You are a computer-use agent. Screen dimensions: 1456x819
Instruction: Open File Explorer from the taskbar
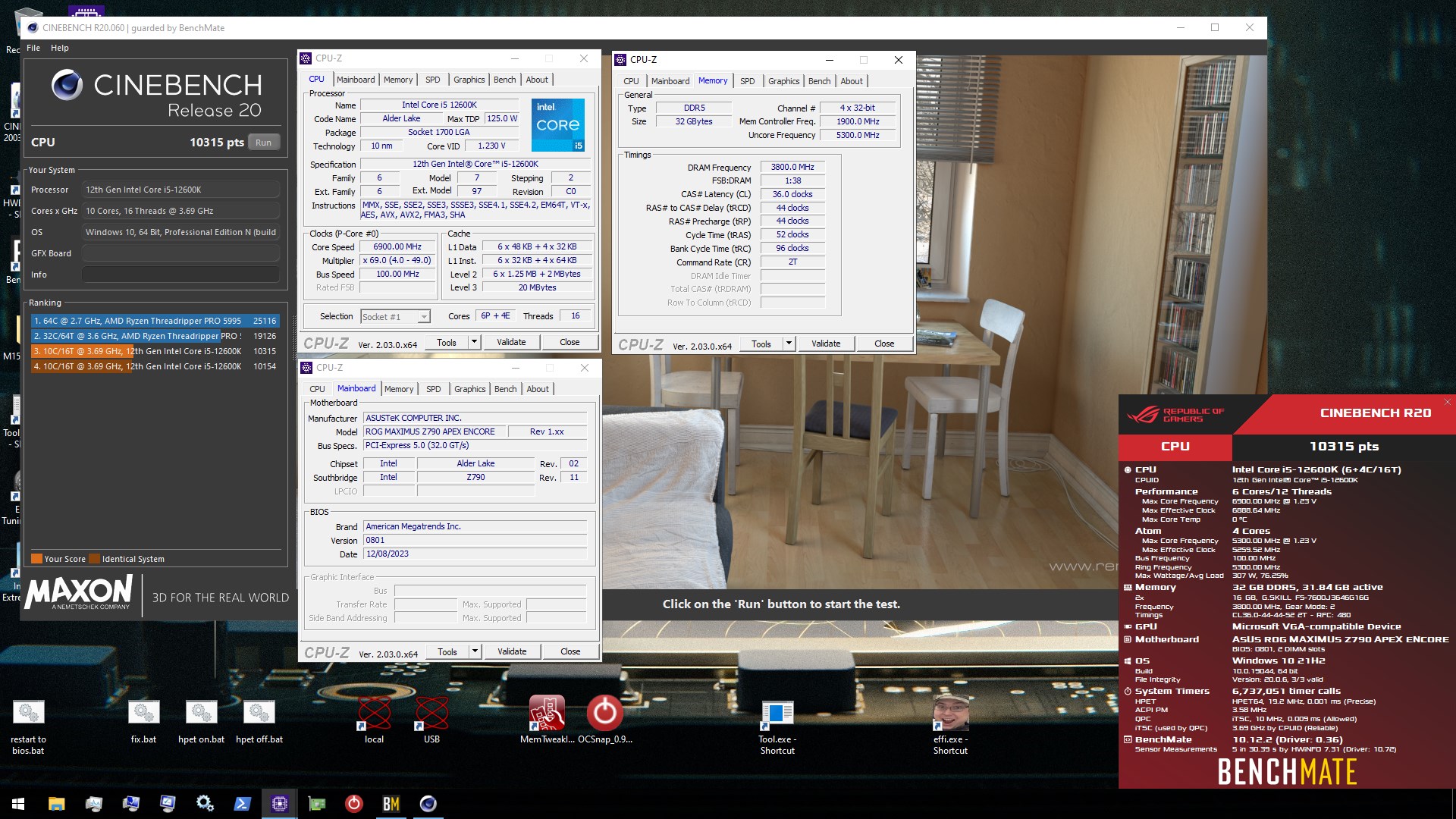pos(57,804)
